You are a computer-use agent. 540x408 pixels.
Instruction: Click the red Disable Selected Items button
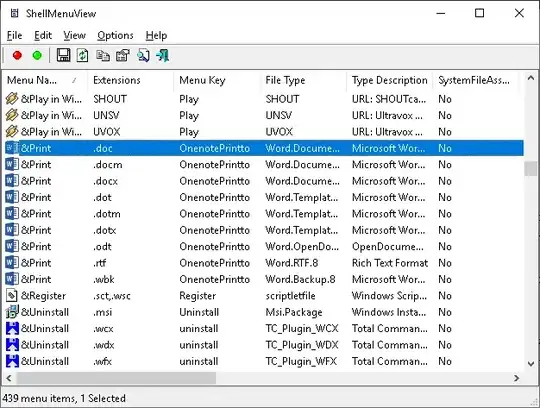(x=17, y=55)
